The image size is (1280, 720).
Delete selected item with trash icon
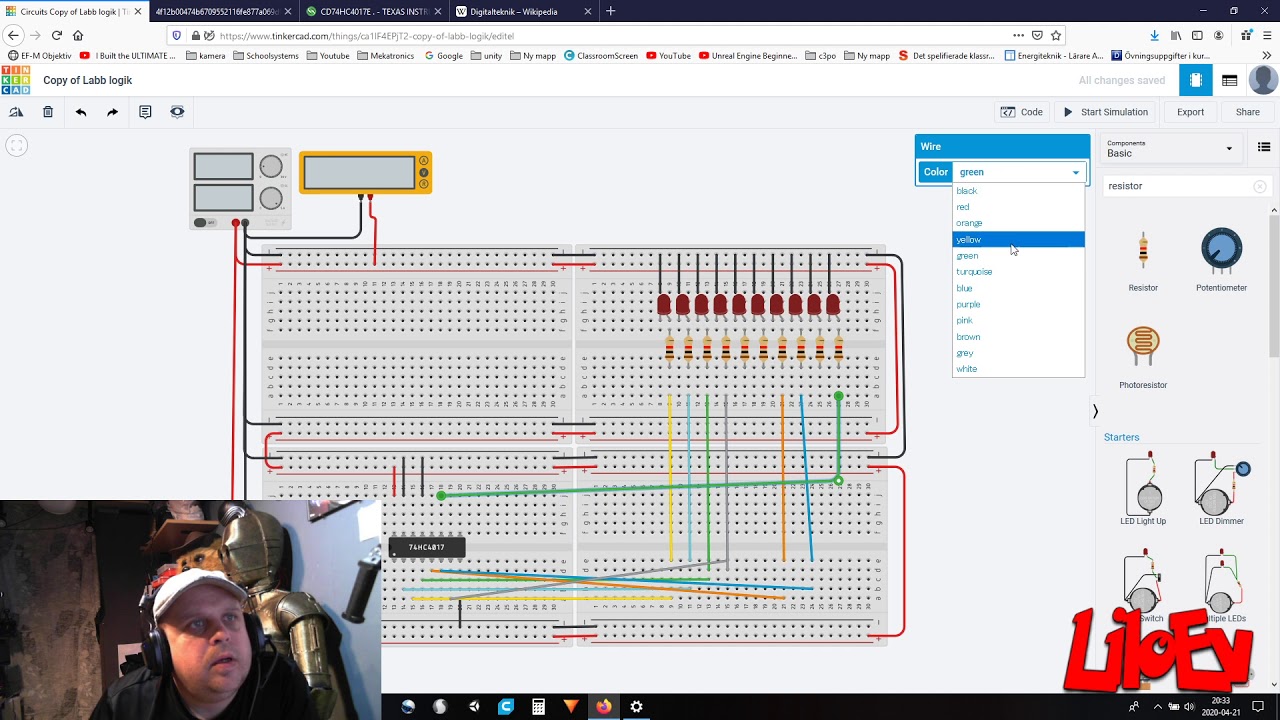click(48, 112)
